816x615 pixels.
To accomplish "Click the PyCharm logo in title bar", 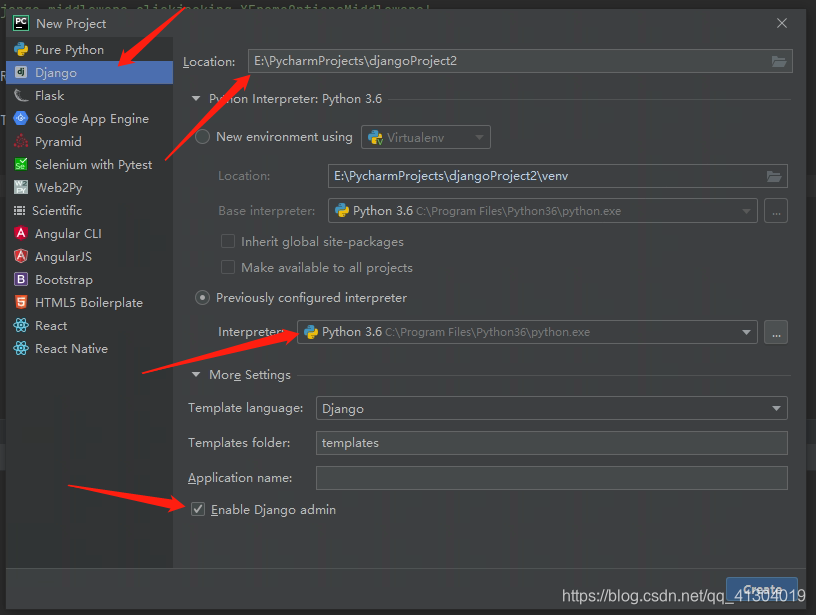I will click(x=21, y=23).
